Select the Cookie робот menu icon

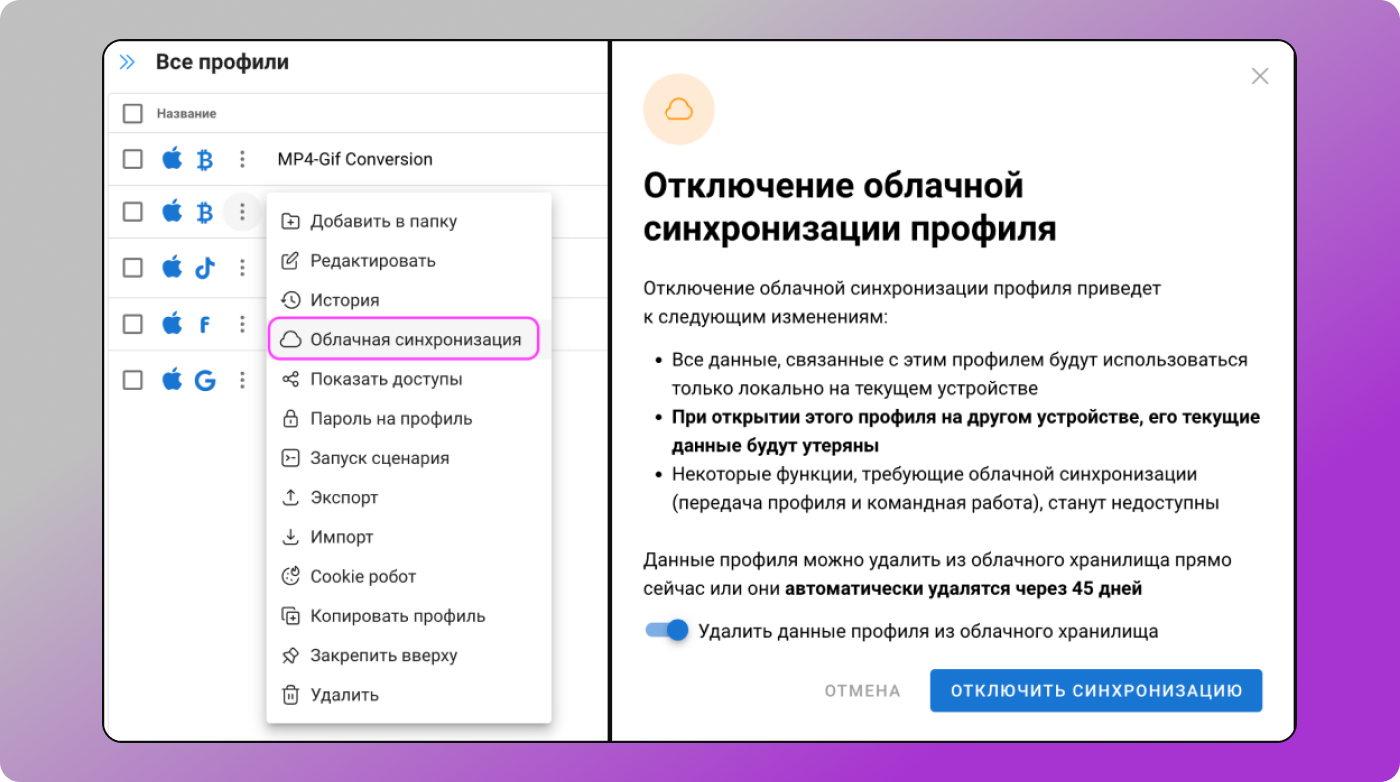[289, 576]
